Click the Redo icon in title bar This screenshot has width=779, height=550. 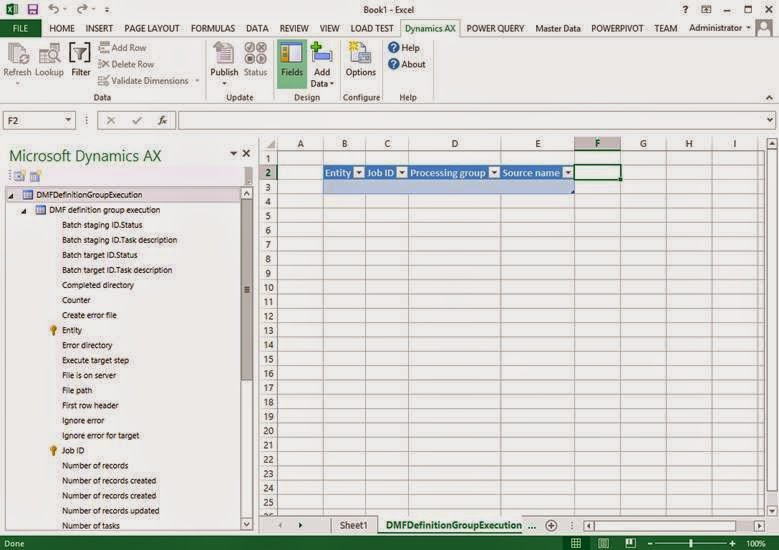(82, 9)
